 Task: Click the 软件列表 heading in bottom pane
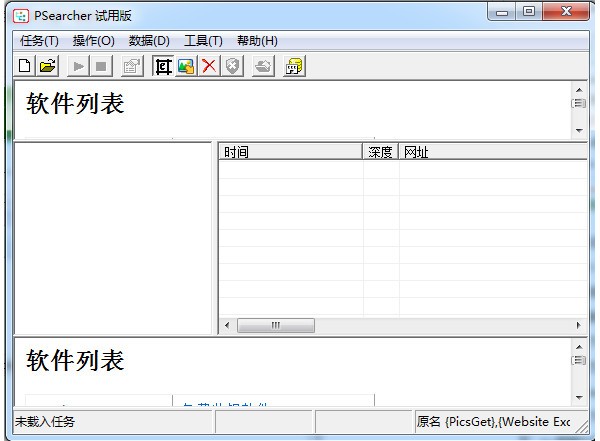[x=75, y=360]
